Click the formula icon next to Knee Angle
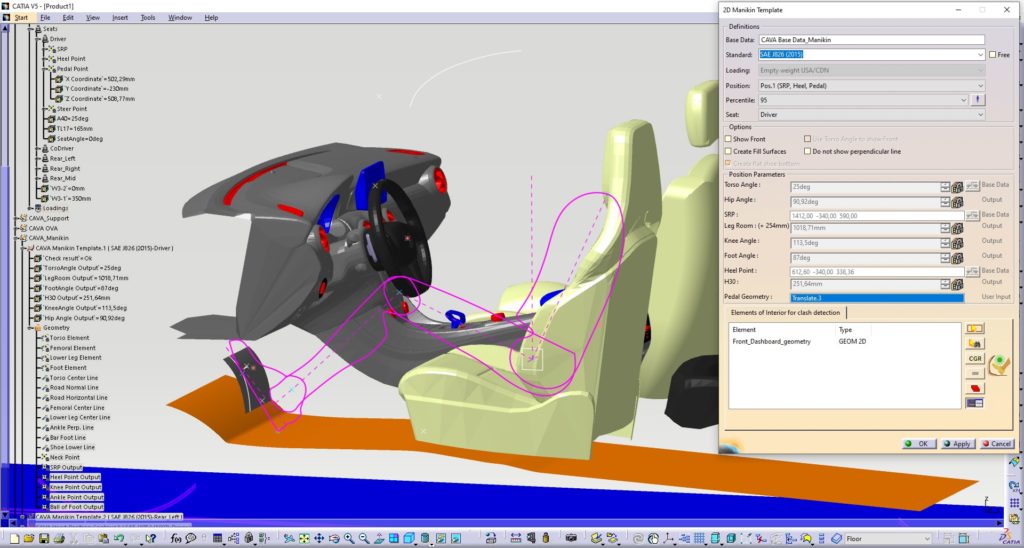This screenshot has height=548, width=1024. coord(957,243)
